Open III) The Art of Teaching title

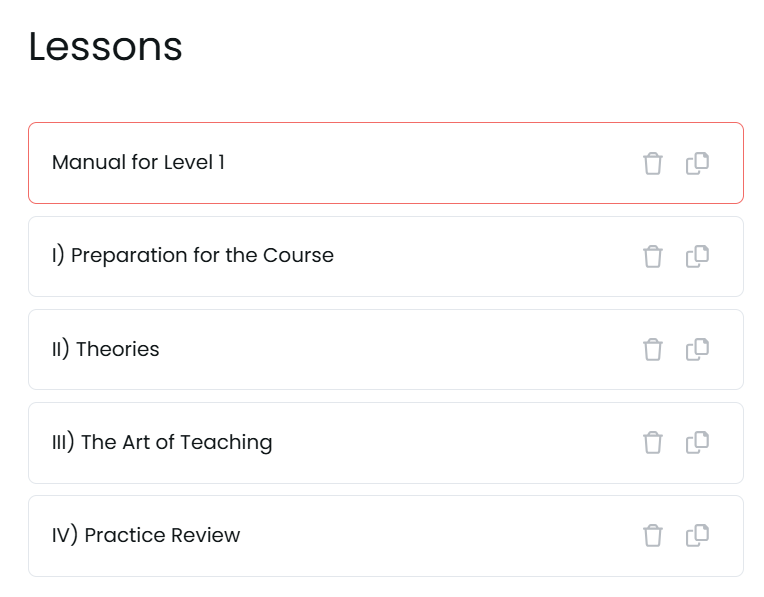pos(161,442)
